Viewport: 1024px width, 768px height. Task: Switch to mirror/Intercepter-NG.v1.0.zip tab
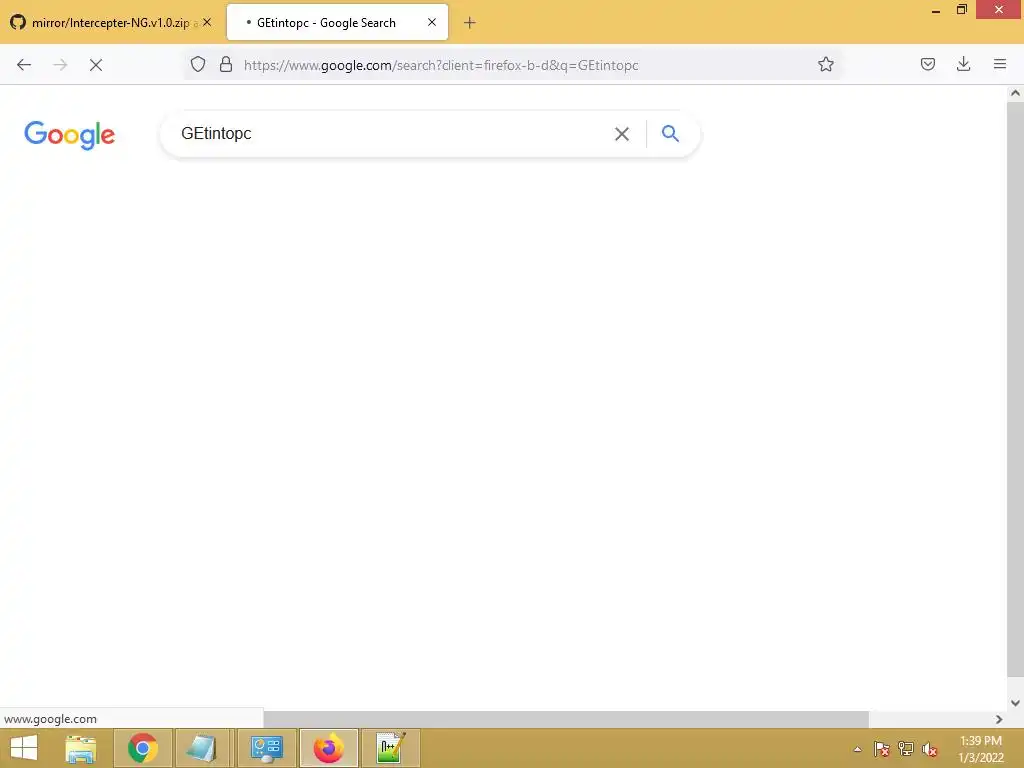coord(111,23)
